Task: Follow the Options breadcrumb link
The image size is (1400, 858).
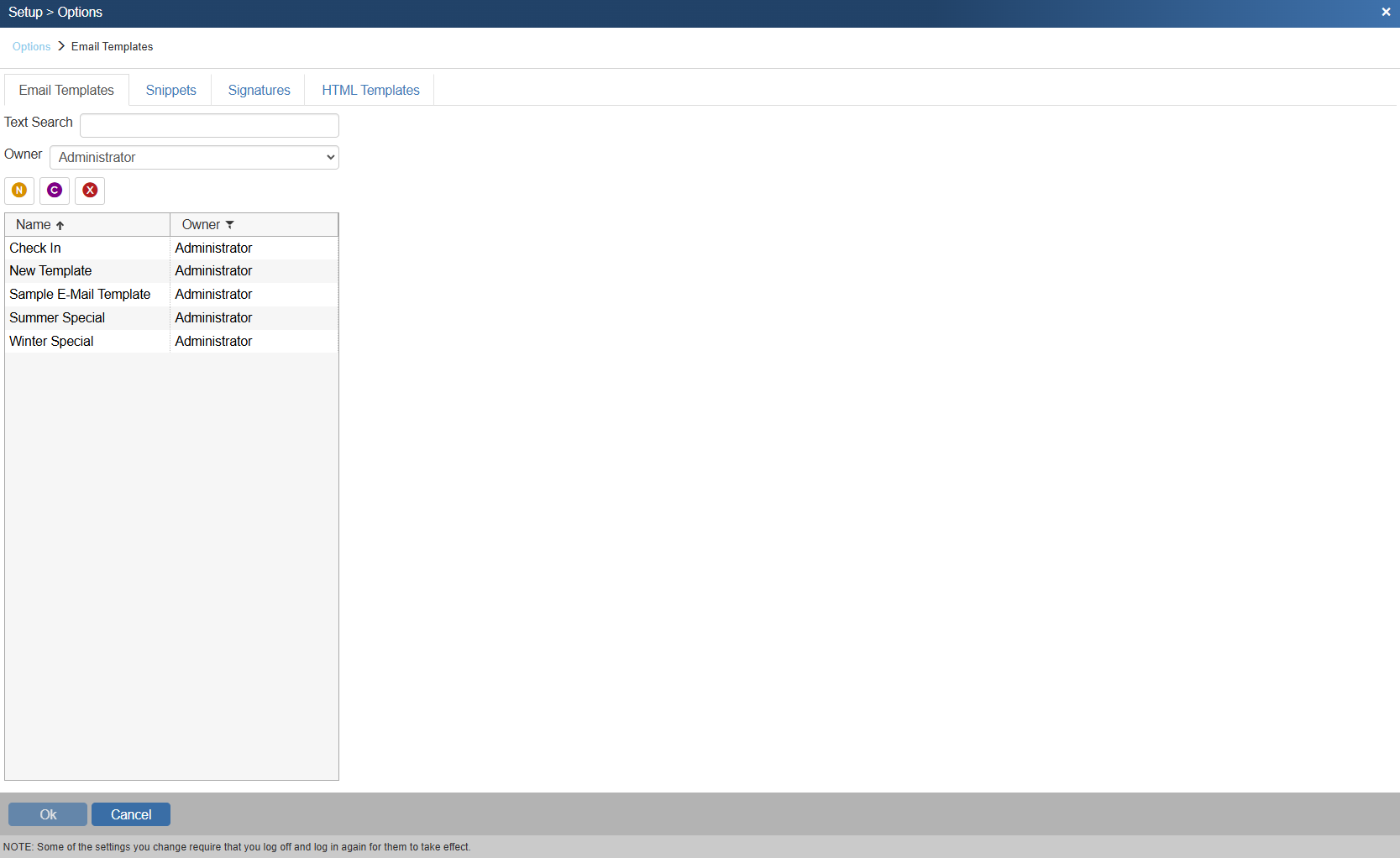Action: point(32,47)
